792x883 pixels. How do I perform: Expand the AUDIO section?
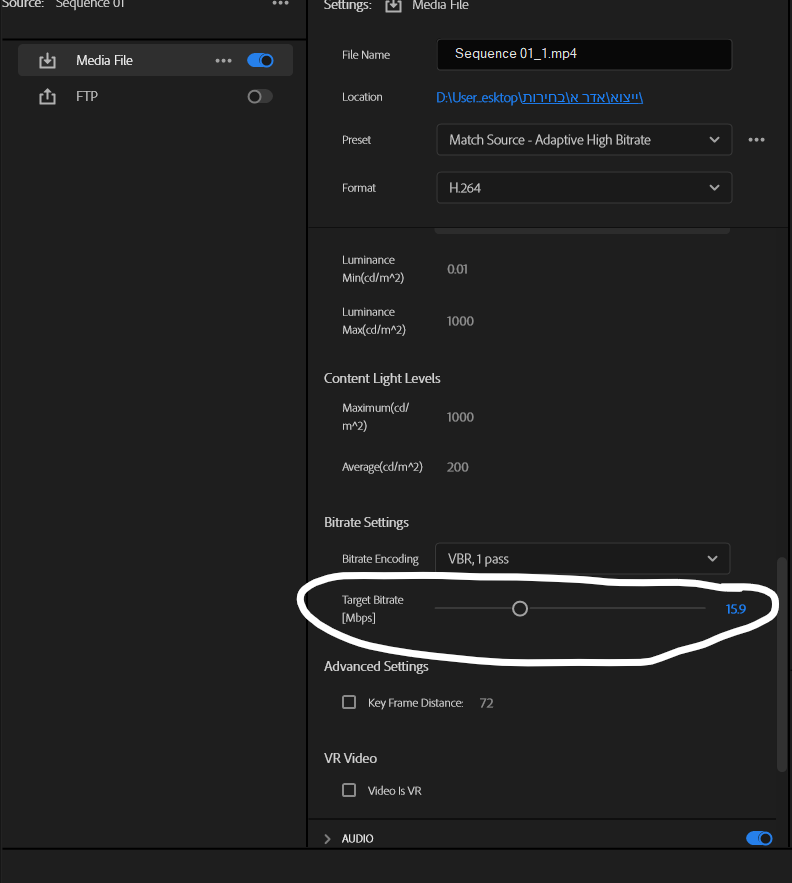(328, 839)
